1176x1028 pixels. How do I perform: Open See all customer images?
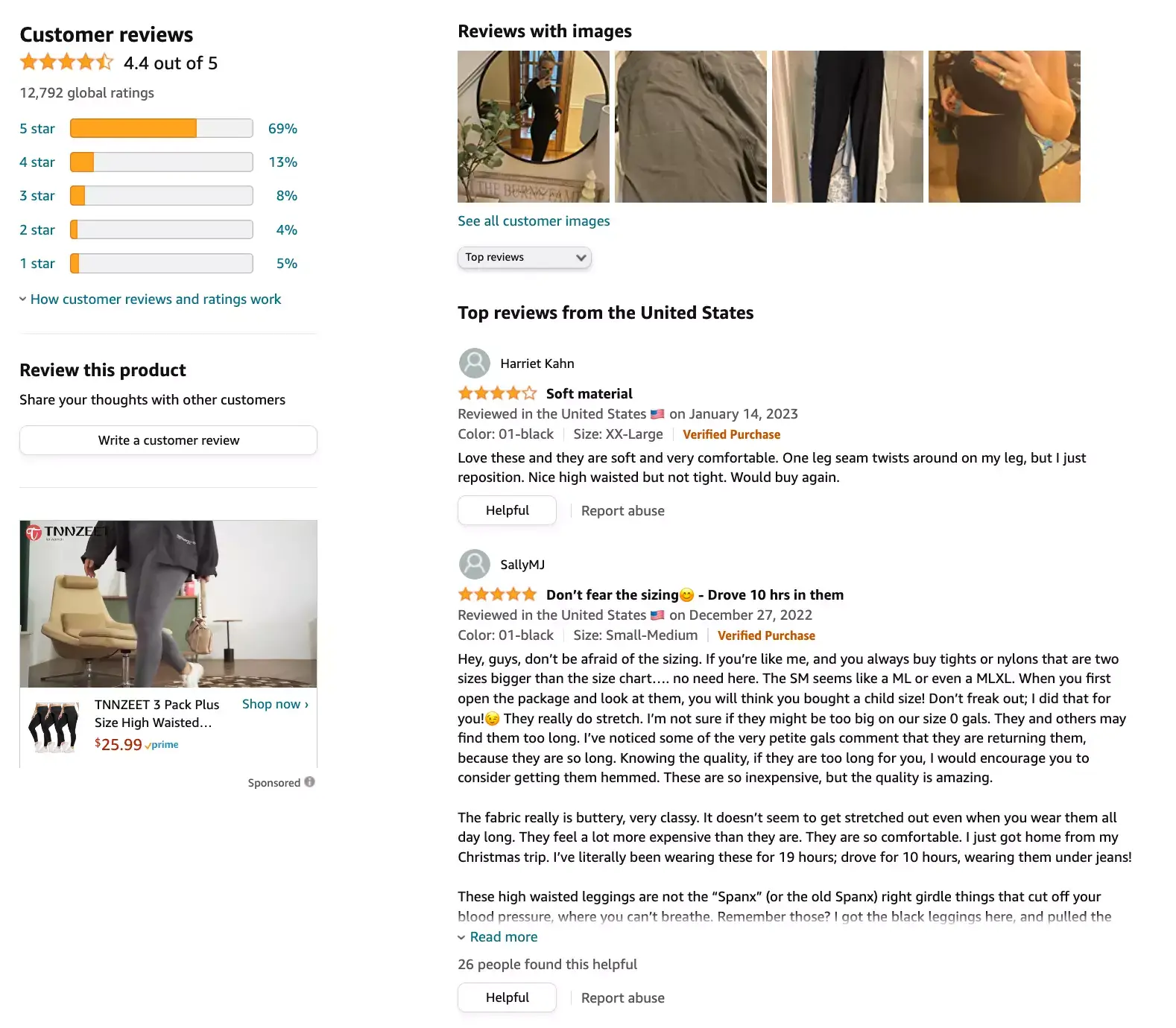534,220
